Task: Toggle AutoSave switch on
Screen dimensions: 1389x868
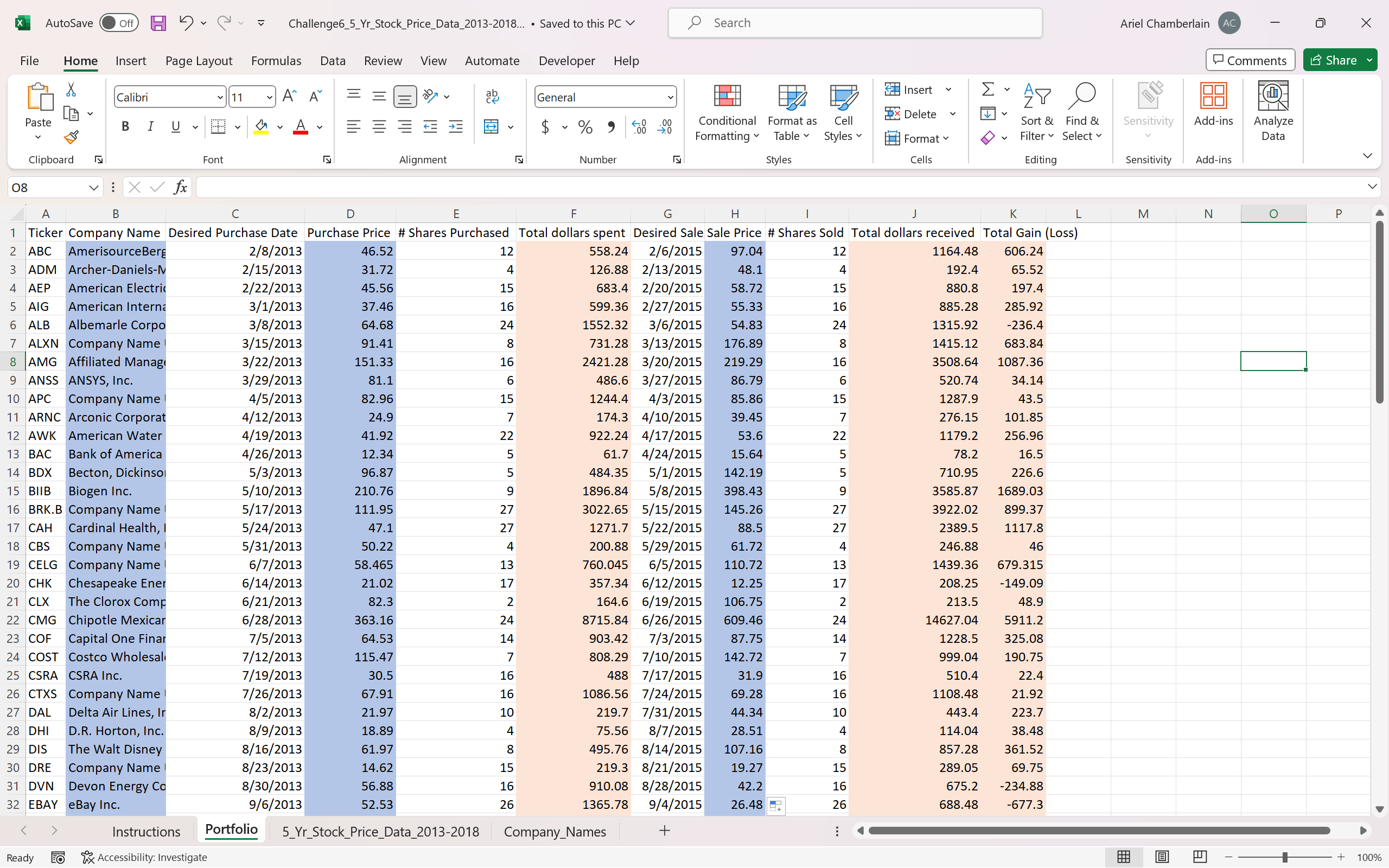Action: (119, 23)
